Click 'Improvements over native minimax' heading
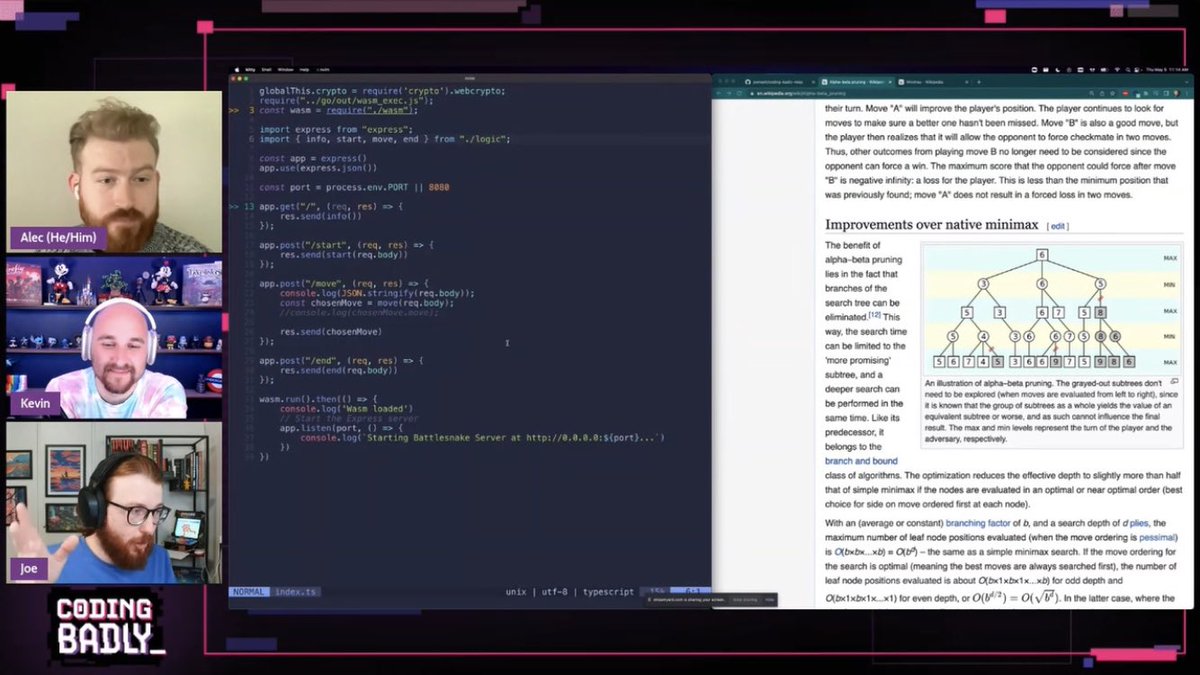This screenshot has height=675, width=1200. click(932, 226)
